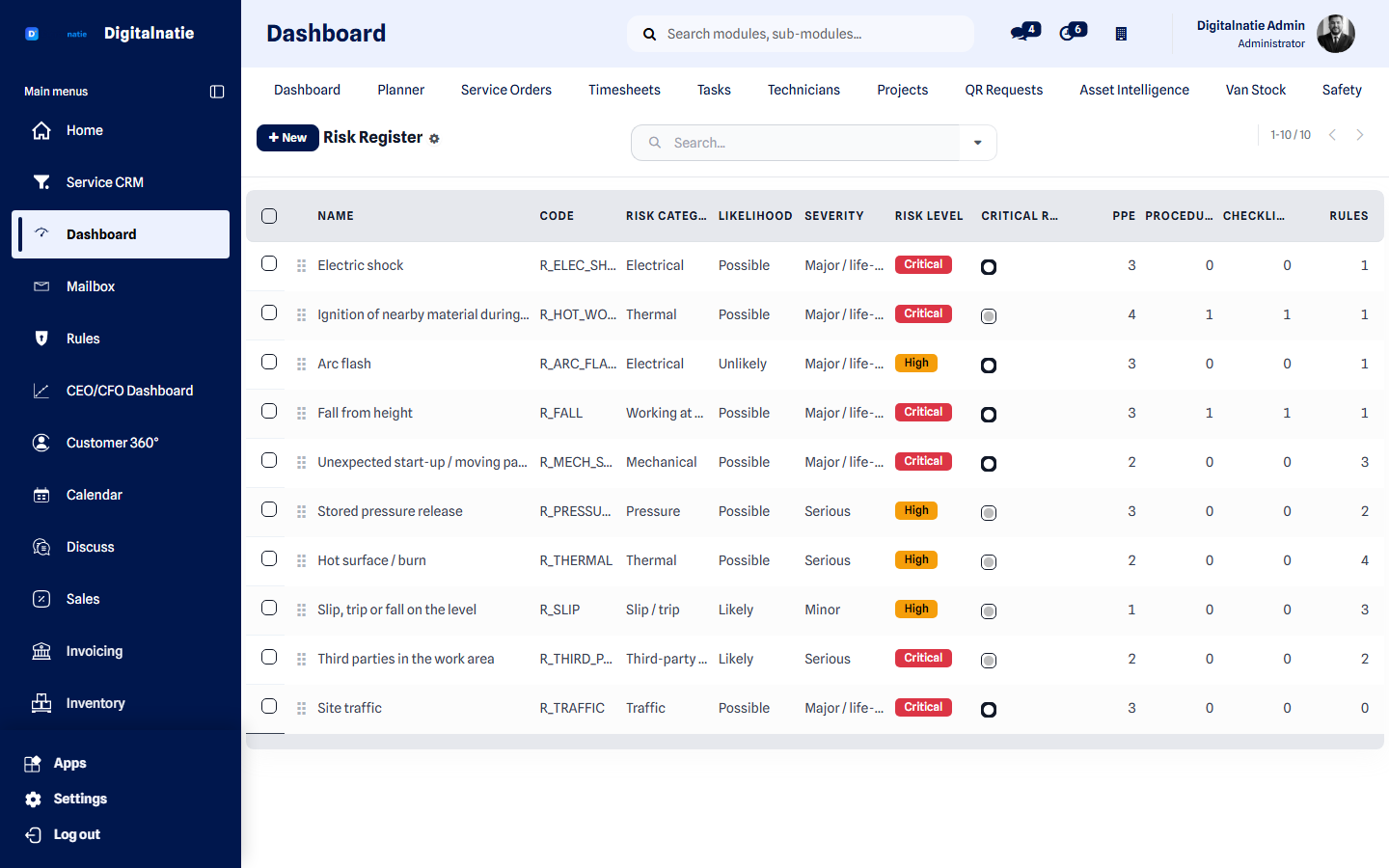Open the search options dropdown arrow
1389x868 pixels.
[978, 143]
